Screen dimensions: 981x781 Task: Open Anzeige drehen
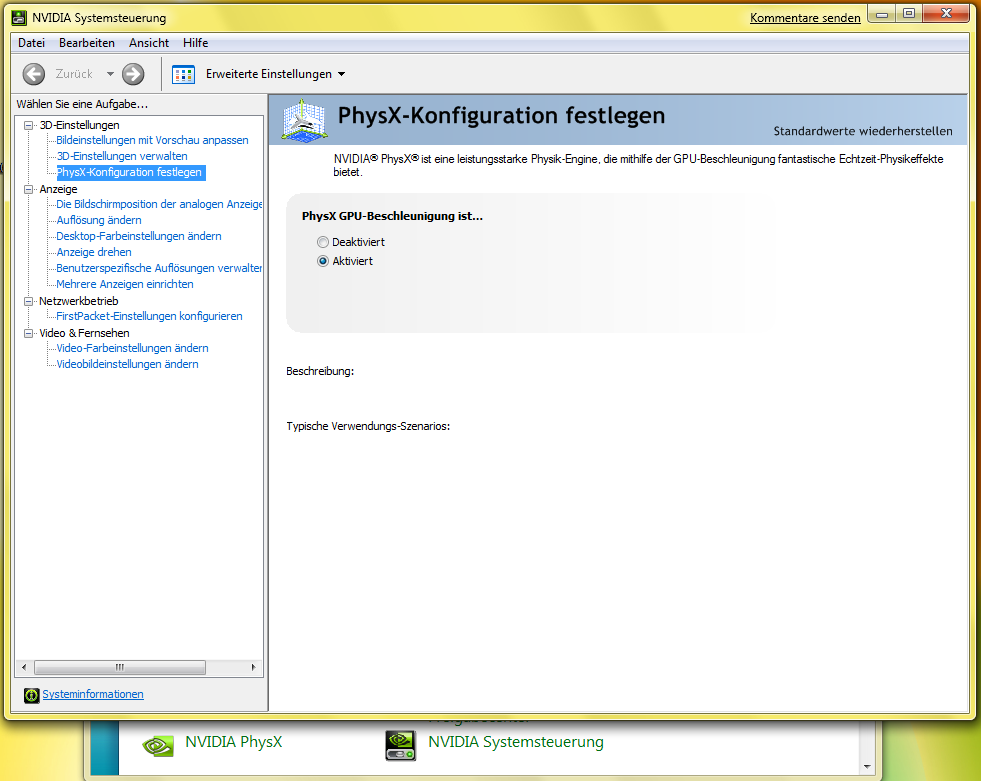coord(94,252)
